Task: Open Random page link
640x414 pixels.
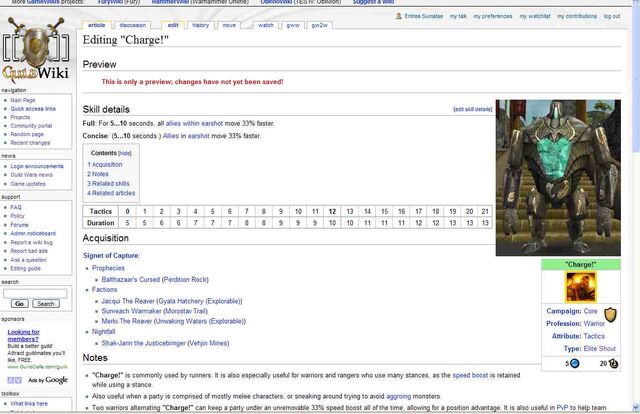Action: [27, 134]
